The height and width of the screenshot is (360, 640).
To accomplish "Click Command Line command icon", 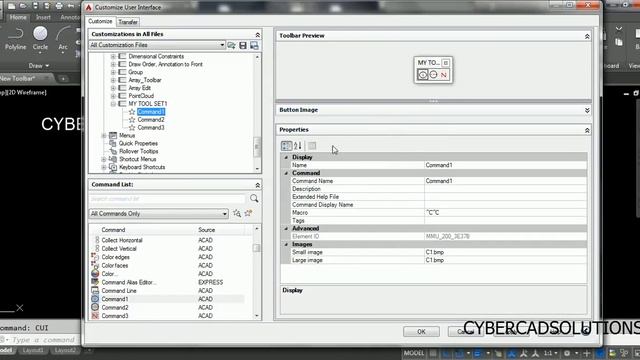I will (x=95, y=291).
